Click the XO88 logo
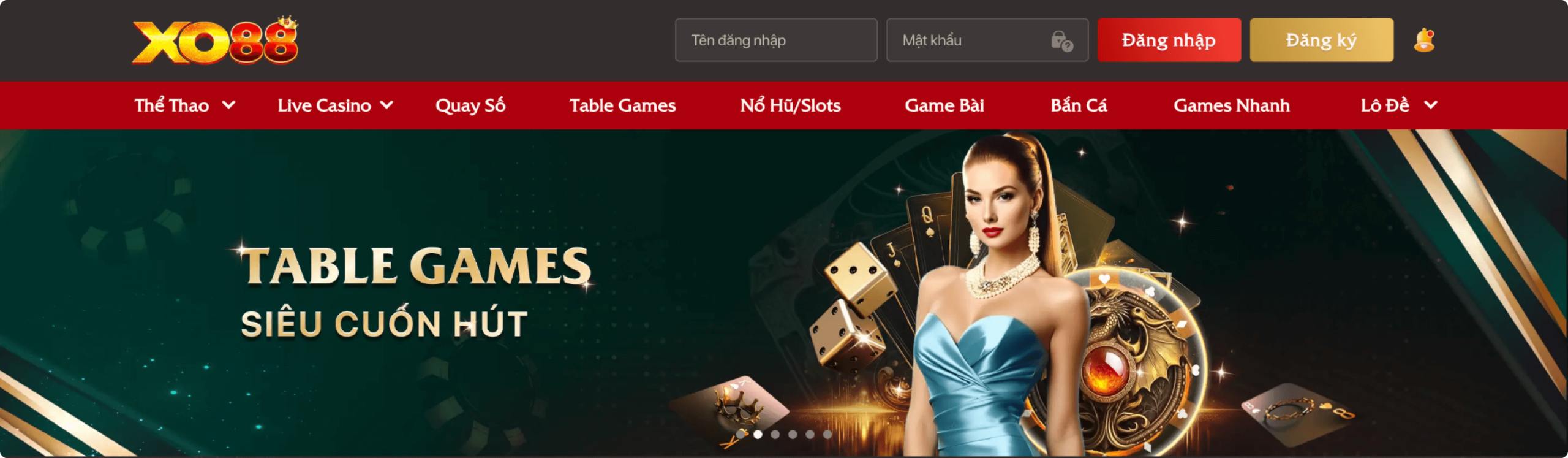Viewport: 1568px width, 458px height. 215,40
